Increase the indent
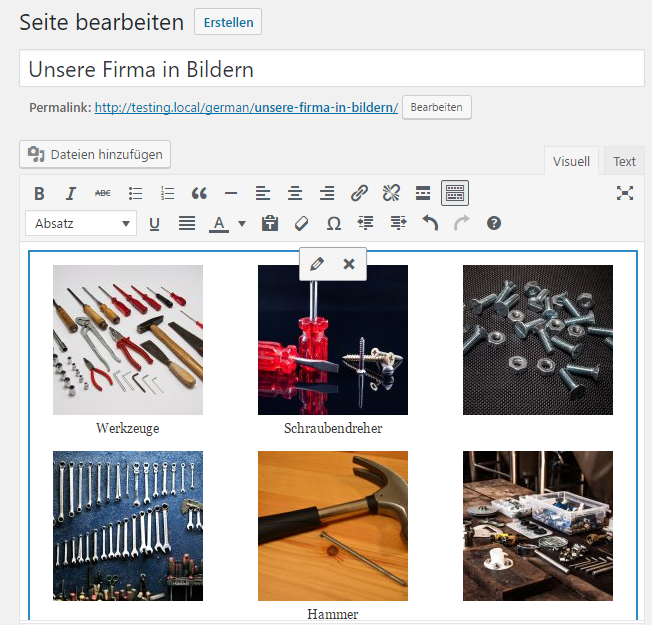The image size is (652, 625). [398, 224]
